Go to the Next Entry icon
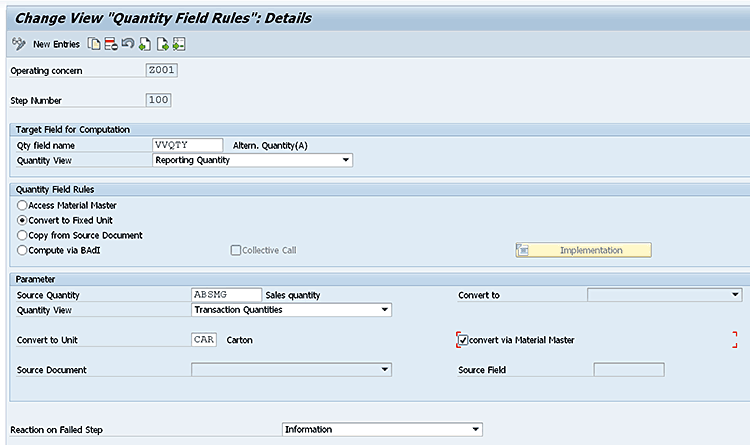The width and height of the screenshot is (750, 445). coord(162,44)
